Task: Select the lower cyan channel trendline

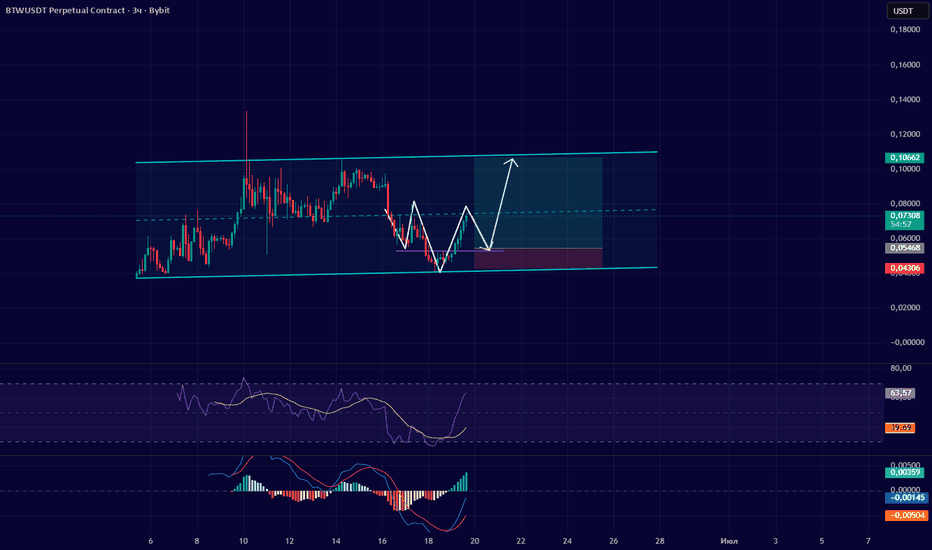Action: coord(396,272)
